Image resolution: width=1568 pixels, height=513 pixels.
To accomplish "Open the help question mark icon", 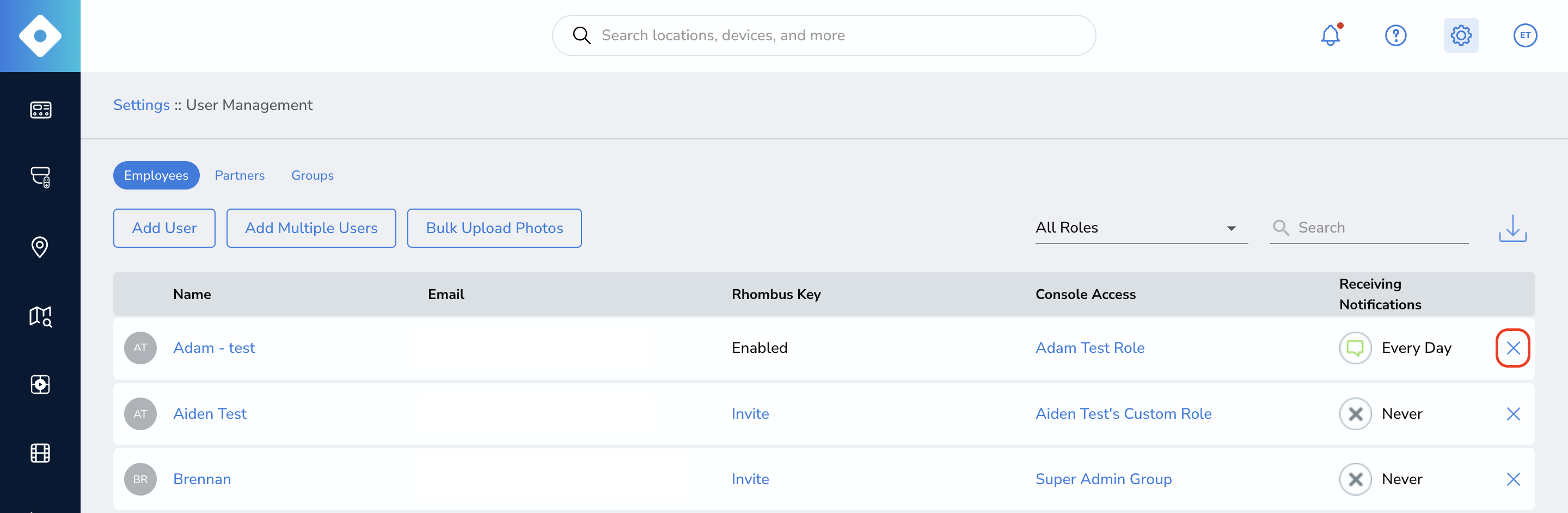I will (1396, 35).
